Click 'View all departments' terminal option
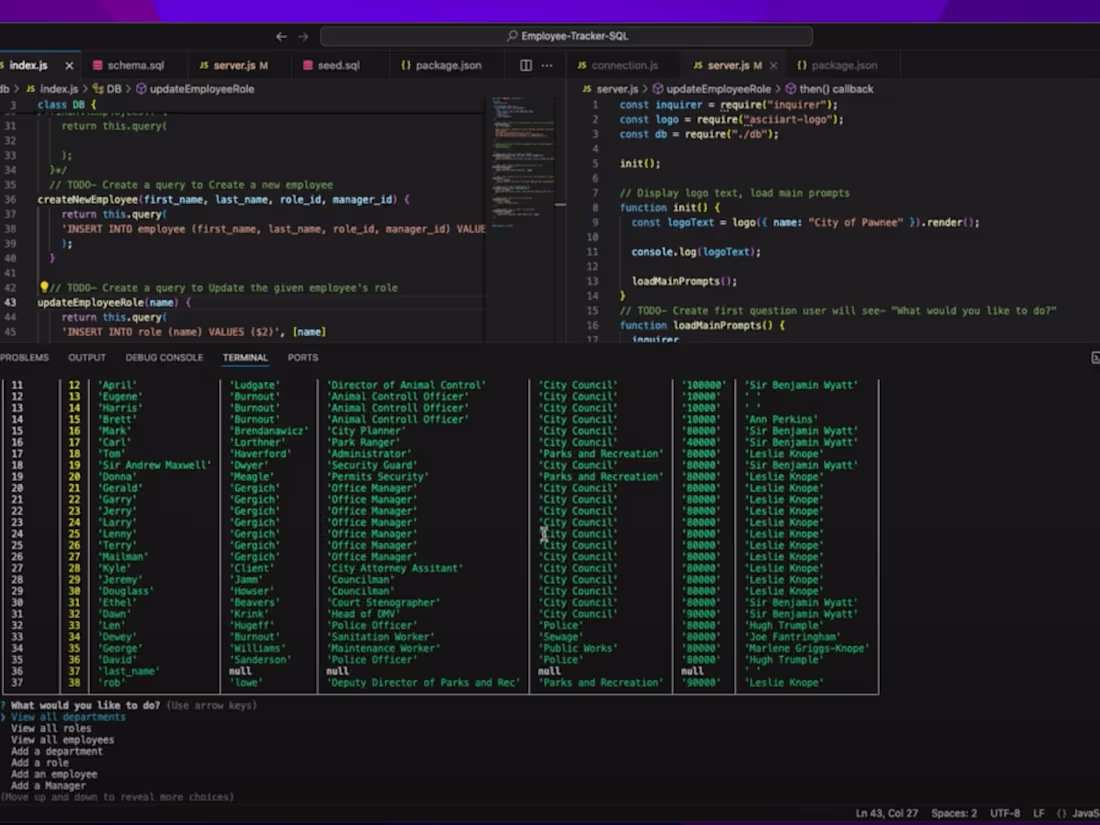Screen dimensions: 1100x825 pos(68,717)
